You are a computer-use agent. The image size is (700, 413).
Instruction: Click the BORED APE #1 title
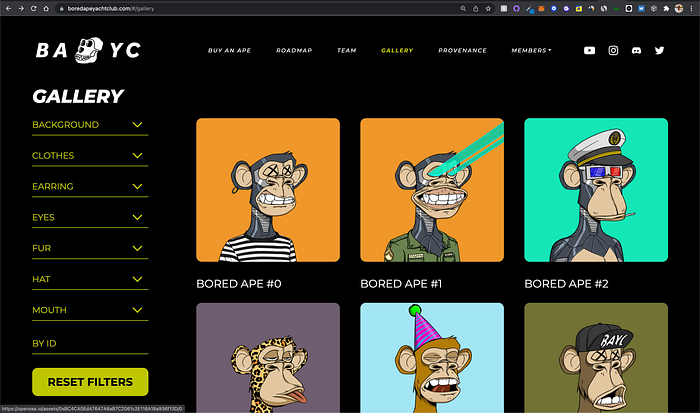pos(401,284)
